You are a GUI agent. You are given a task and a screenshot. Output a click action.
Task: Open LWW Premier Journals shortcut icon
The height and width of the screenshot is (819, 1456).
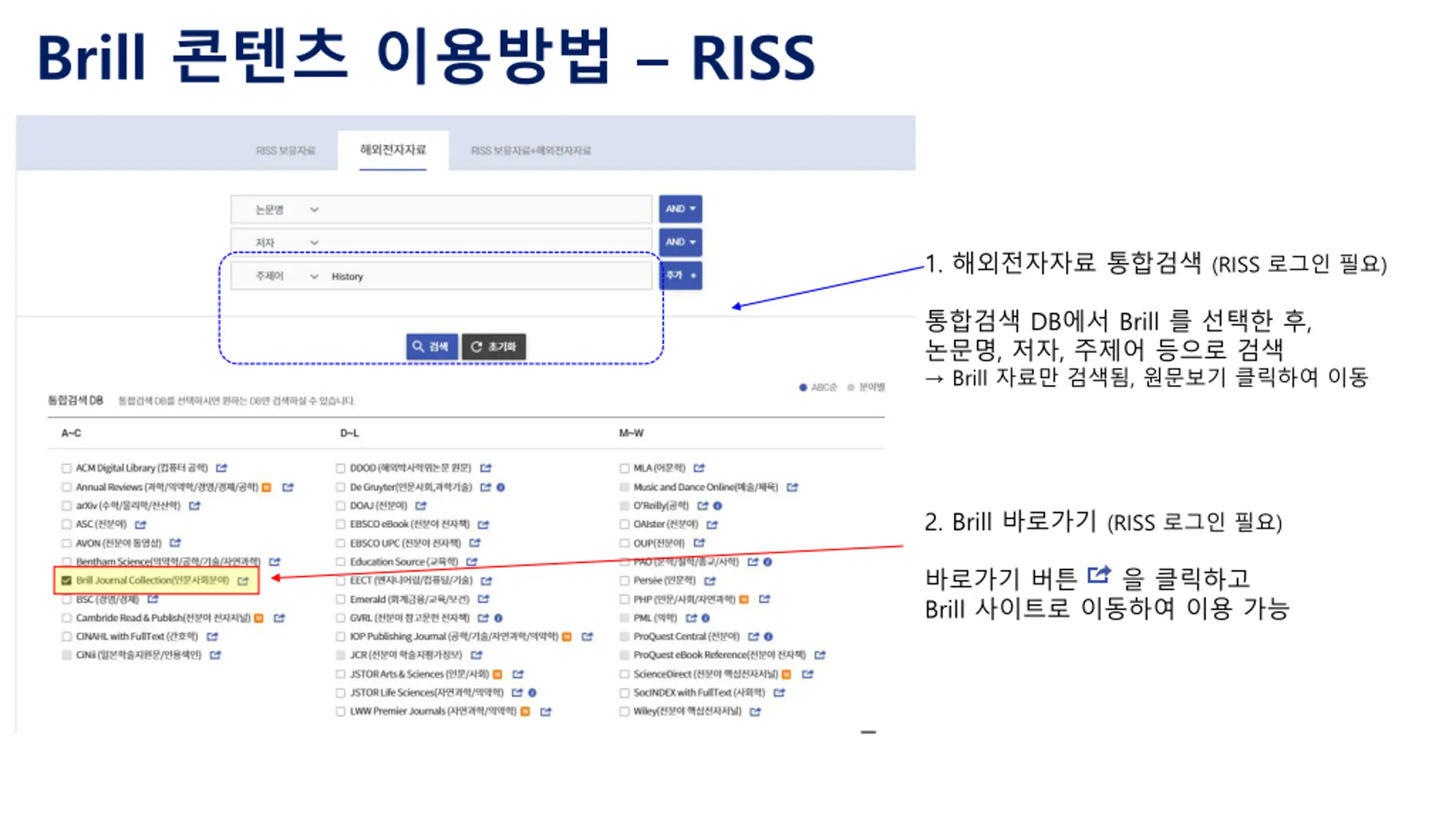[546, 712]
